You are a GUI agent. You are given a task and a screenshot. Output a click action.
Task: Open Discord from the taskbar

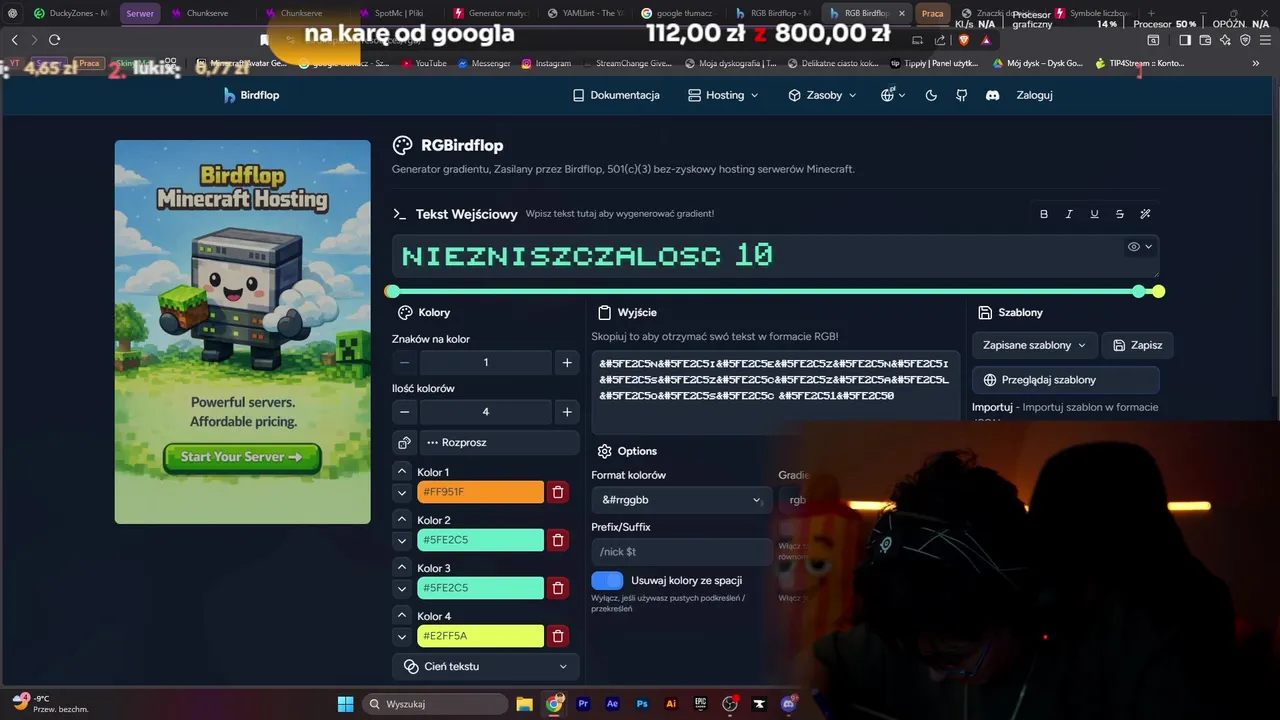point(789,704)
